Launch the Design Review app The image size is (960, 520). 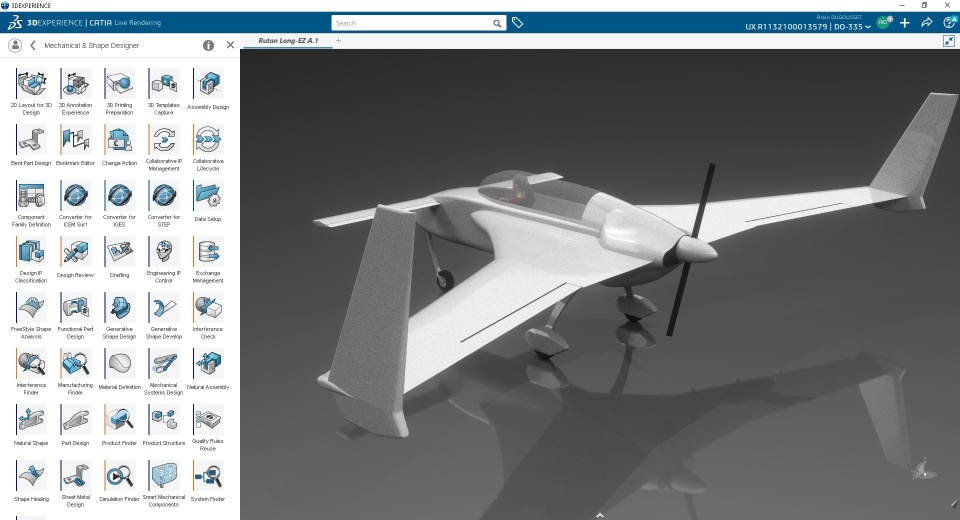pyautogui.click(x=75, y=252)
